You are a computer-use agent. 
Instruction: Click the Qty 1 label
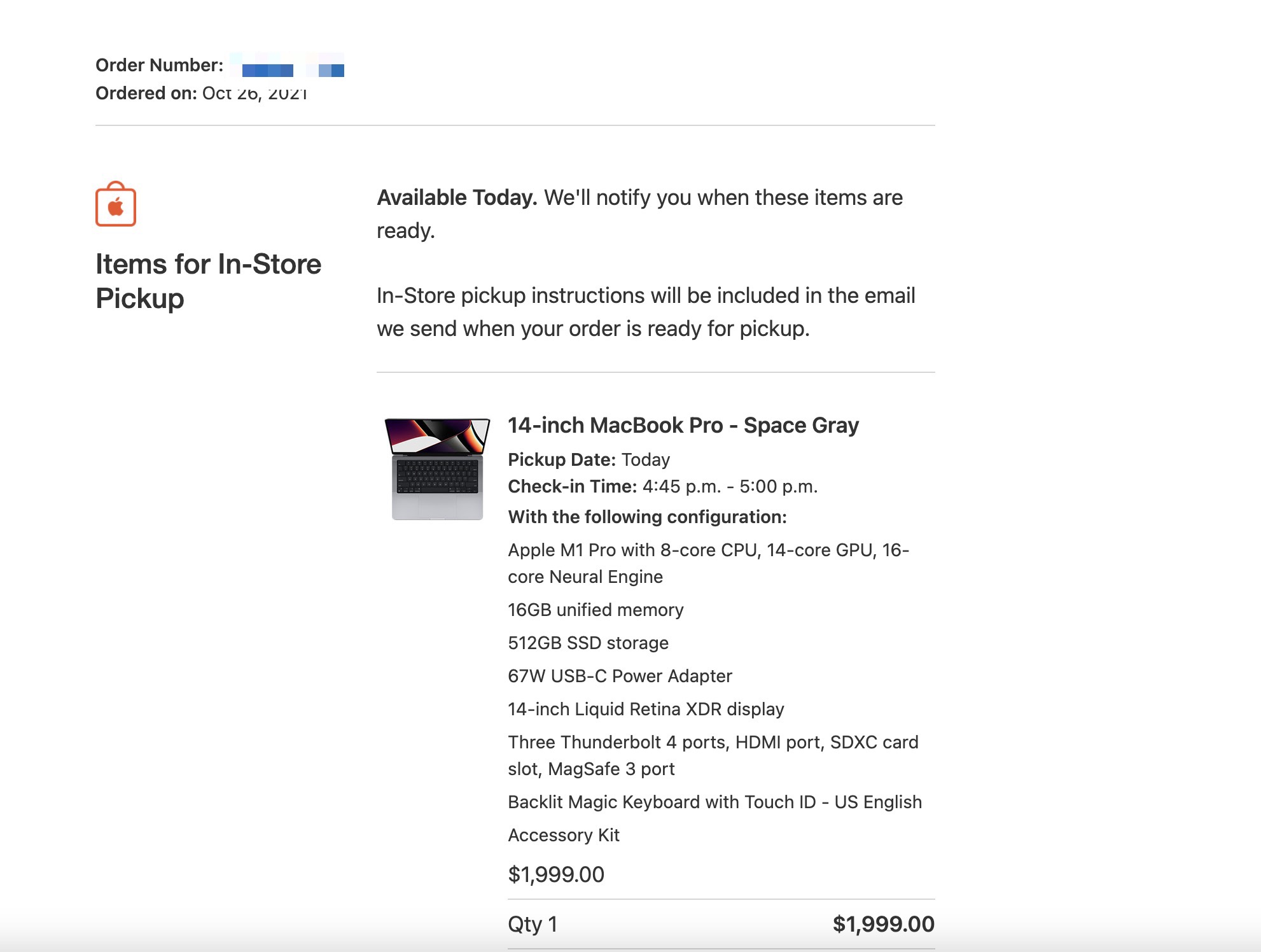tap(533, 924)
